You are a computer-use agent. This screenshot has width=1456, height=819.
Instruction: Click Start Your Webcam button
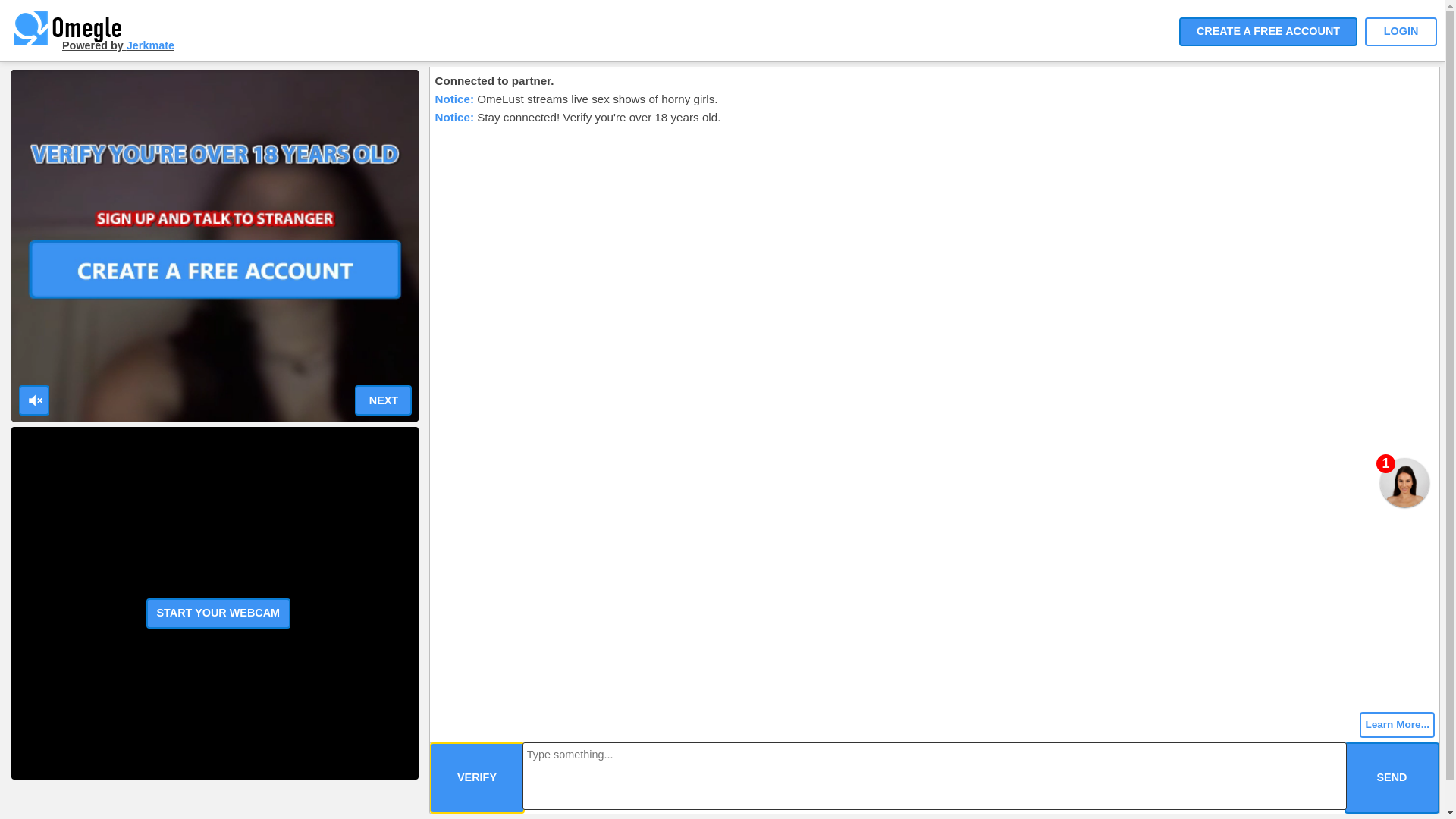pos(218,613)
